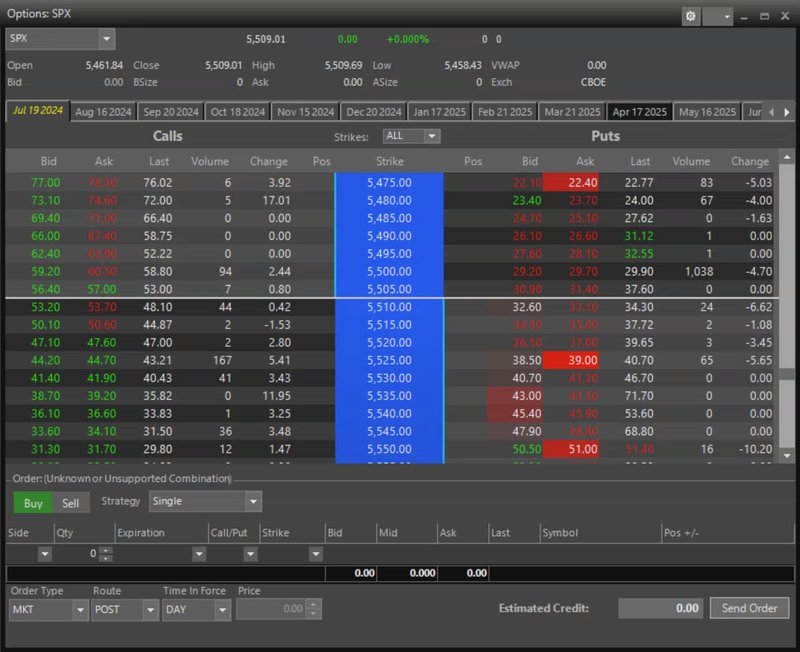Click the Send Order button
800x652 pixels.
tap(749, 608)
